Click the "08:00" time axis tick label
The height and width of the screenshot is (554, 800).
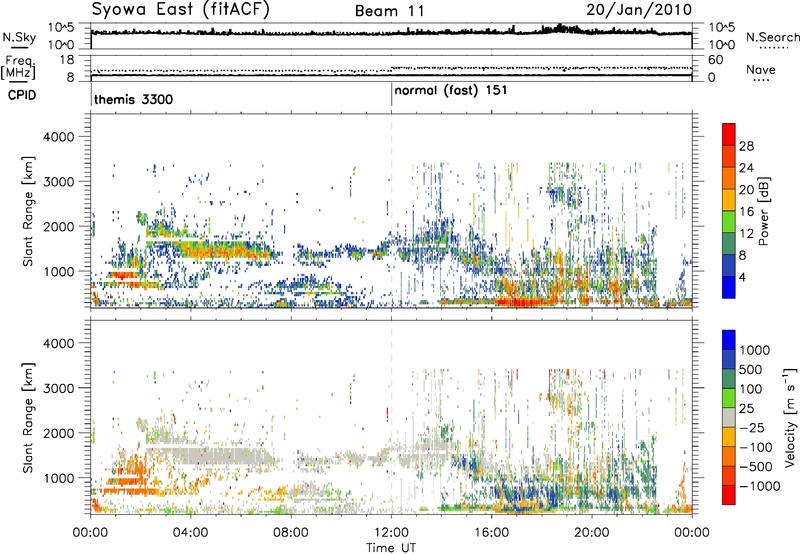(x=290, y=533)
